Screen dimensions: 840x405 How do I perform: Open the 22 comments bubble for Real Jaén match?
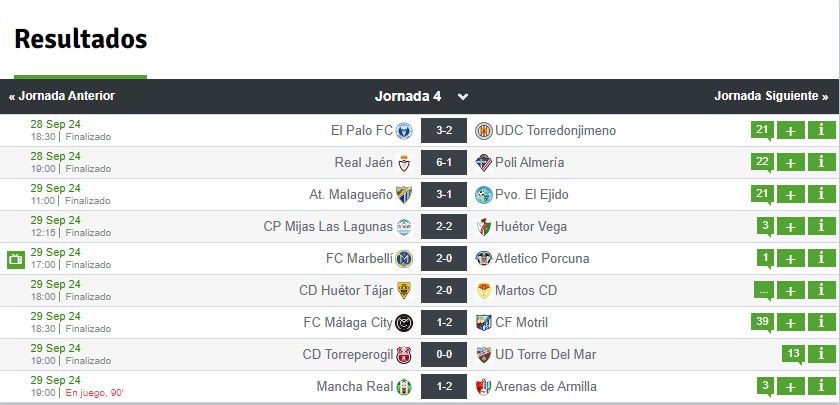click(762, 163)
